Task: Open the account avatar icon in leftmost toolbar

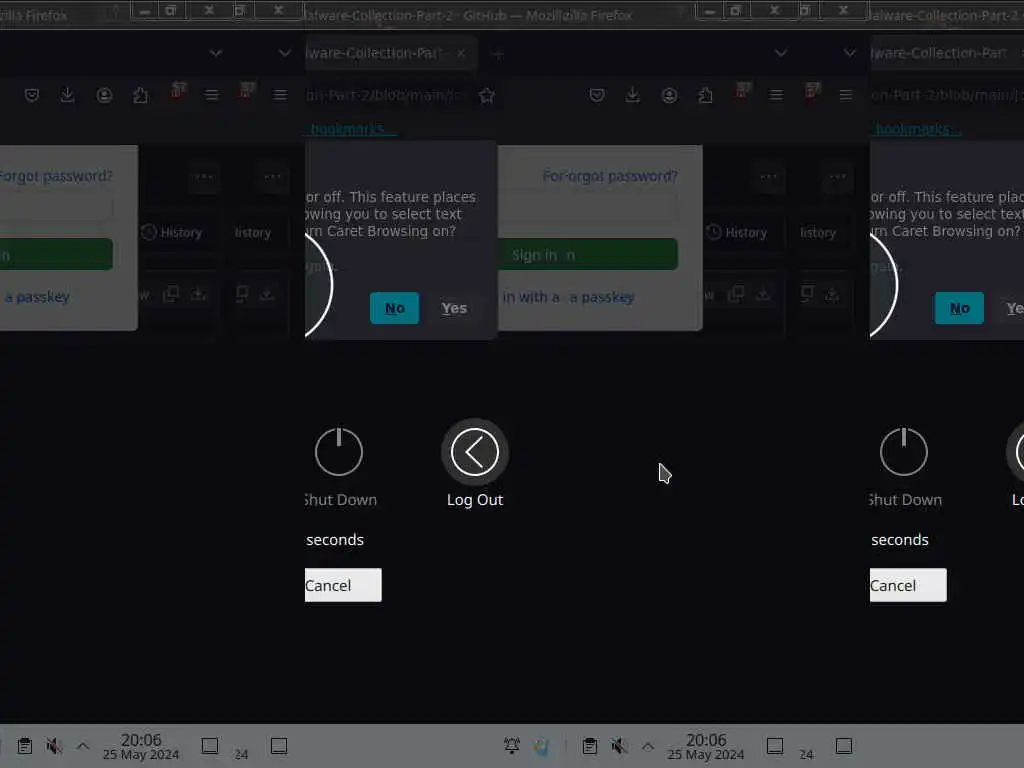Action: click(x=104, y=95)
